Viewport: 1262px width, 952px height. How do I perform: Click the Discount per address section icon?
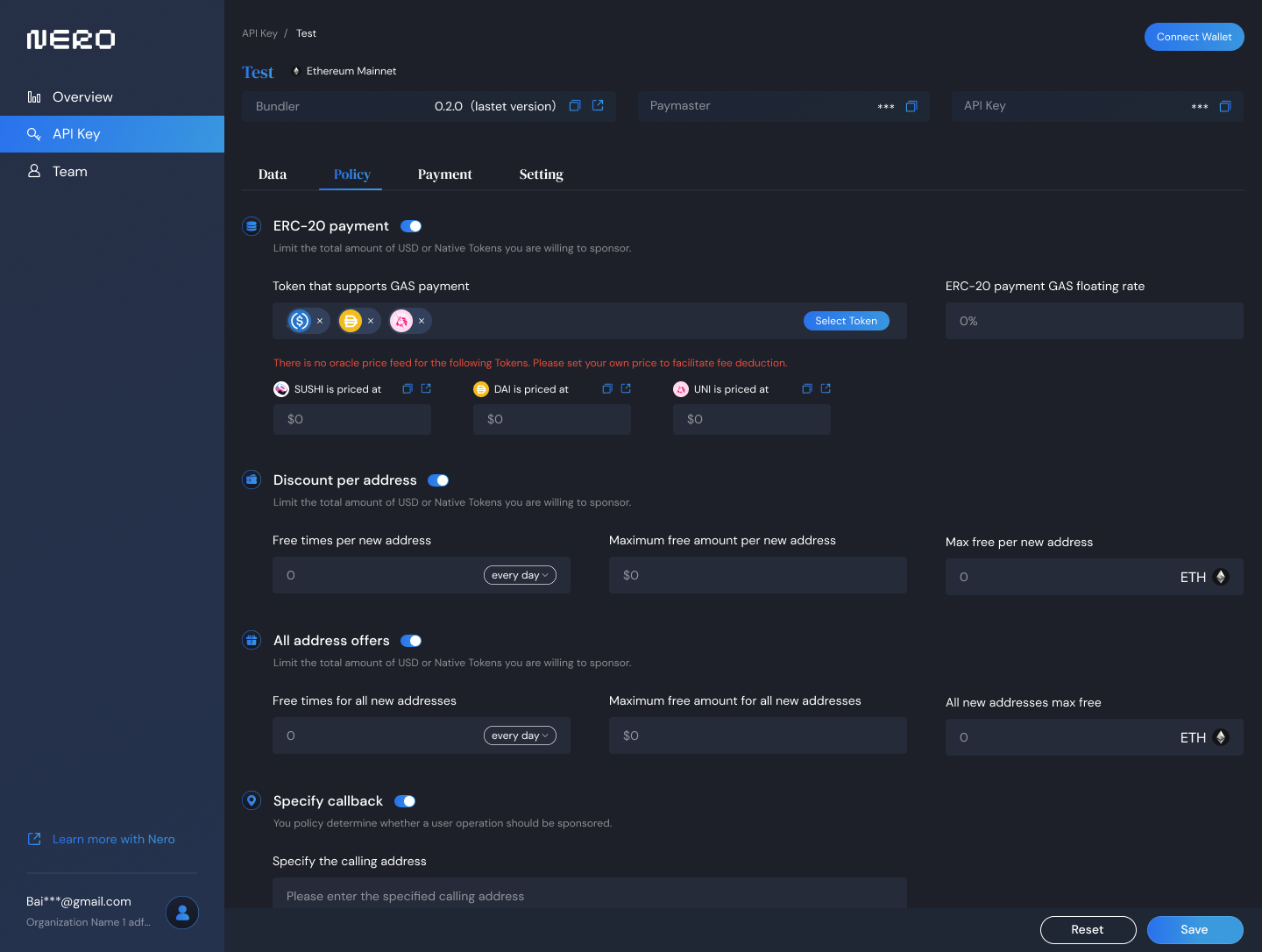click(252, 480)
